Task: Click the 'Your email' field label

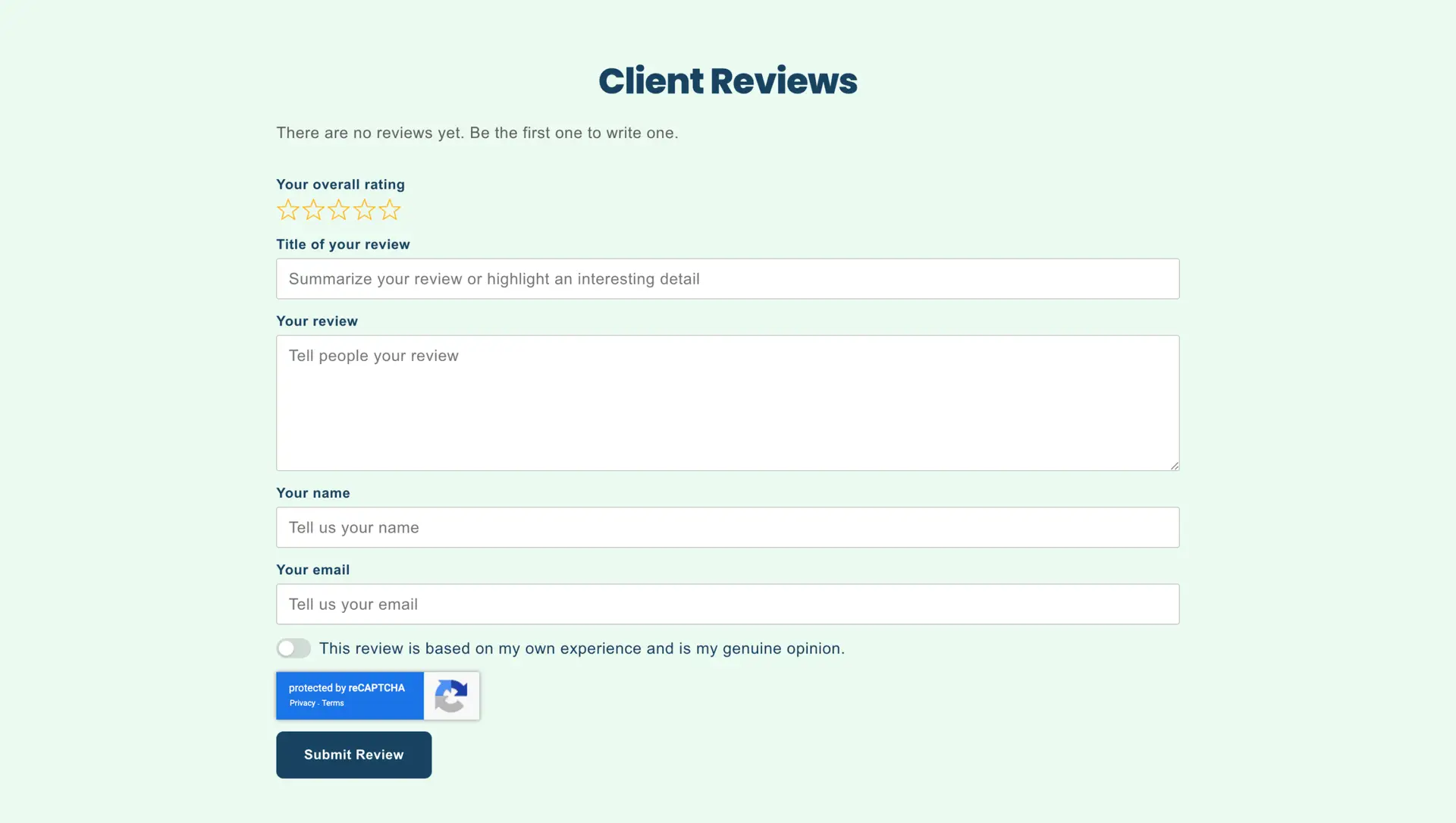Action: [x=312, y=570]
